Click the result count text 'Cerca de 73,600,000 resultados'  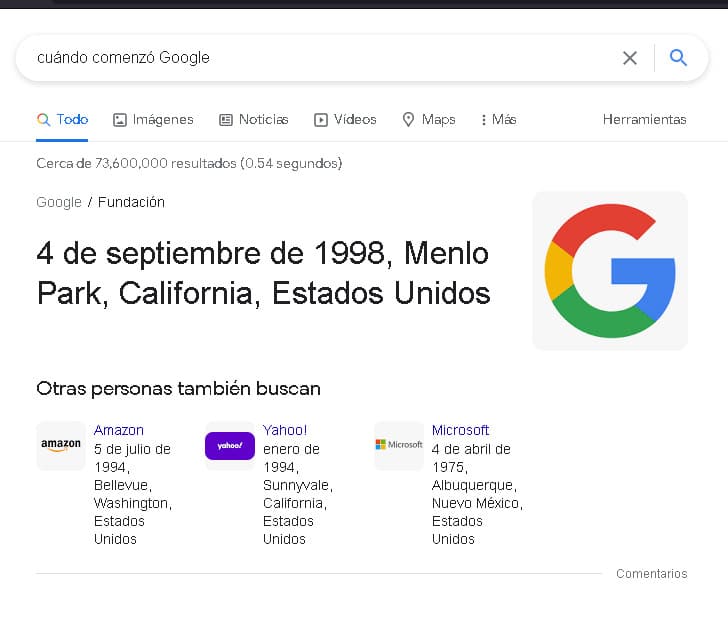coord(136,163)
